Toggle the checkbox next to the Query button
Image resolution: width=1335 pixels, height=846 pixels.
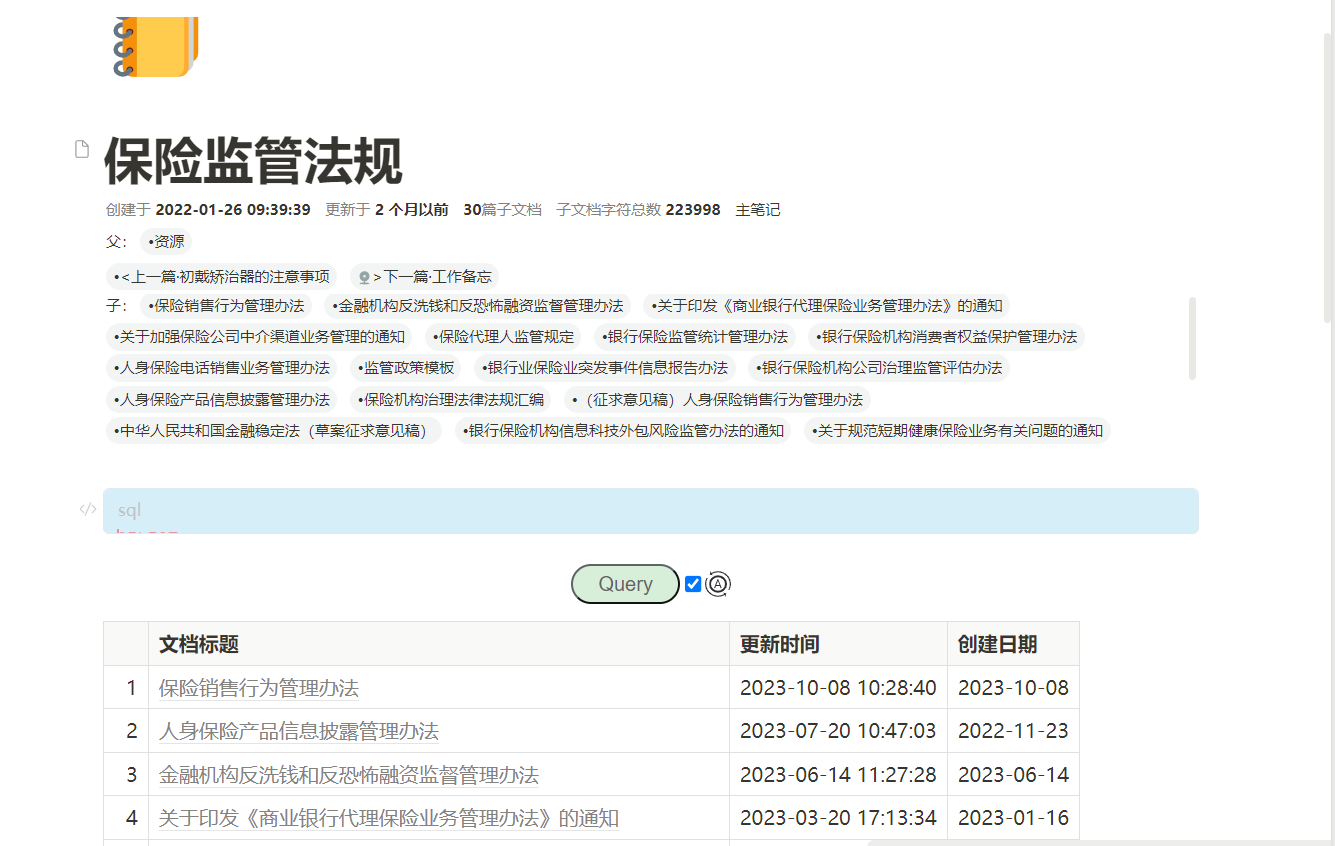click(693, 584)
